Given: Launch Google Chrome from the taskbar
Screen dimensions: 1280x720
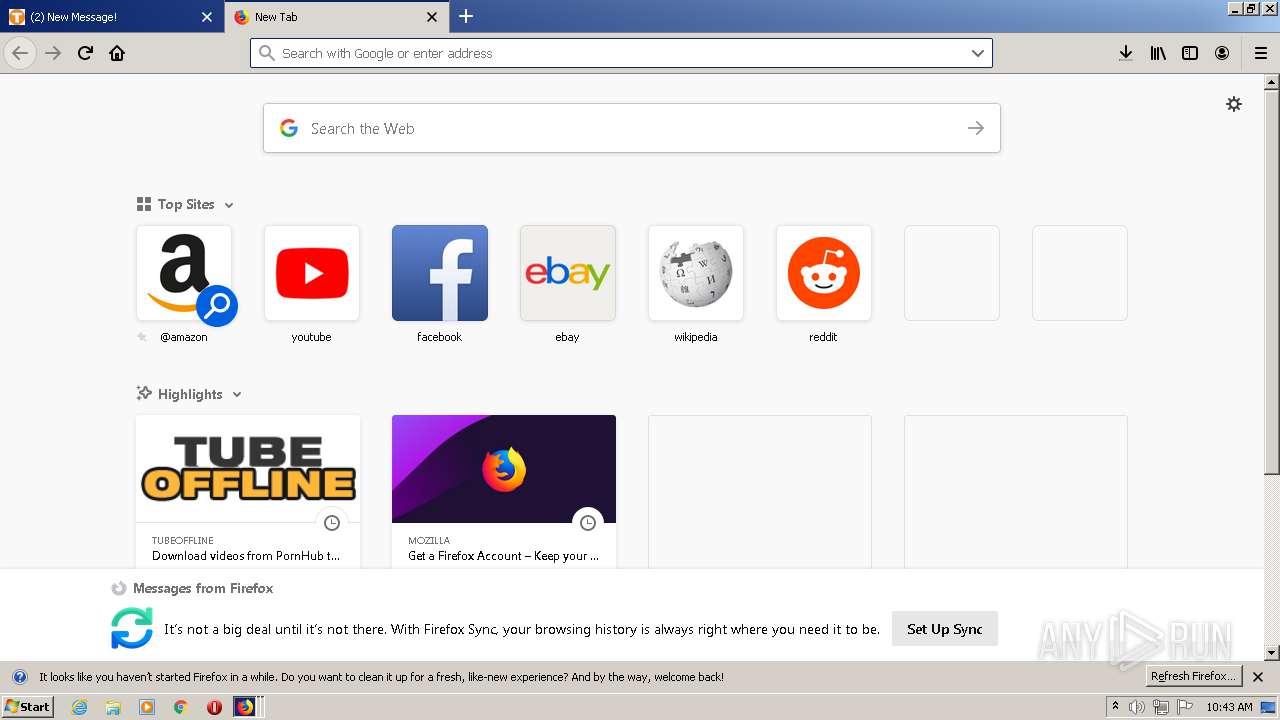Looking at the screenshot, I should (180, 707).
